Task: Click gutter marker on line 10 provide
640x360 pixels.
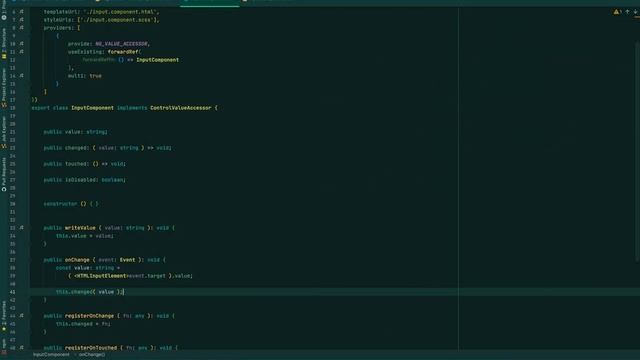Action: (x=22, y=44)
